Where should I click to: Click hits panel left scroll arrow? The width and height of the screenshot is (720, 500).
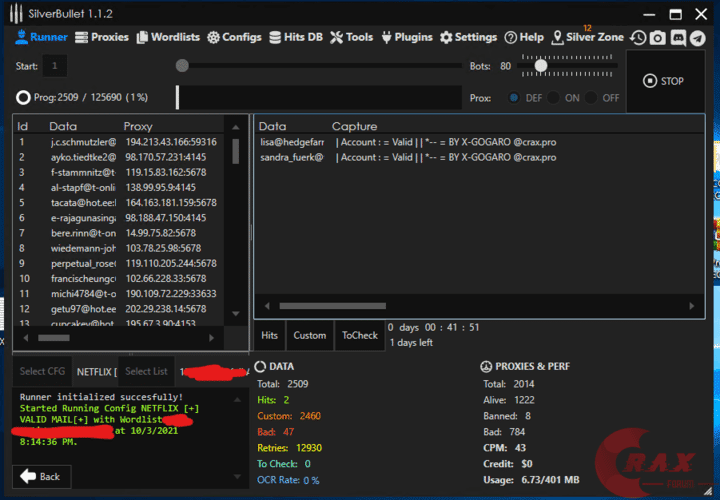[267, 306]
